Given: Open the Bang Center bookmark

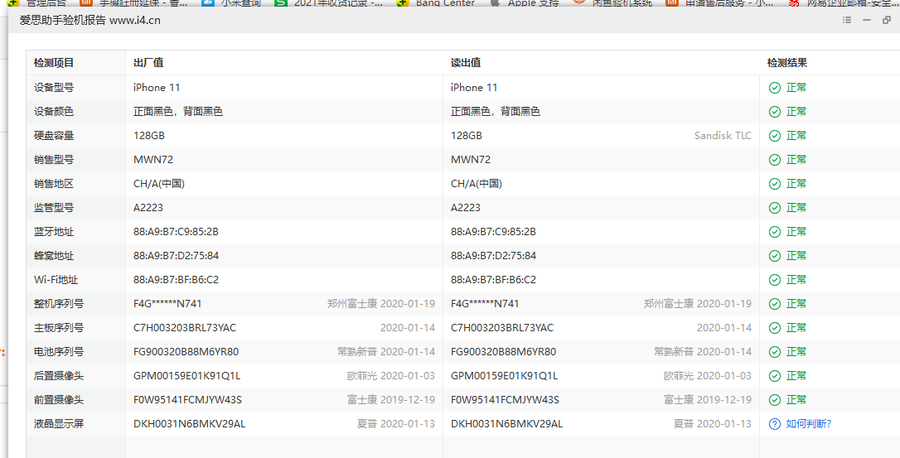Looking at the screenshot, I should click(445, 4).
